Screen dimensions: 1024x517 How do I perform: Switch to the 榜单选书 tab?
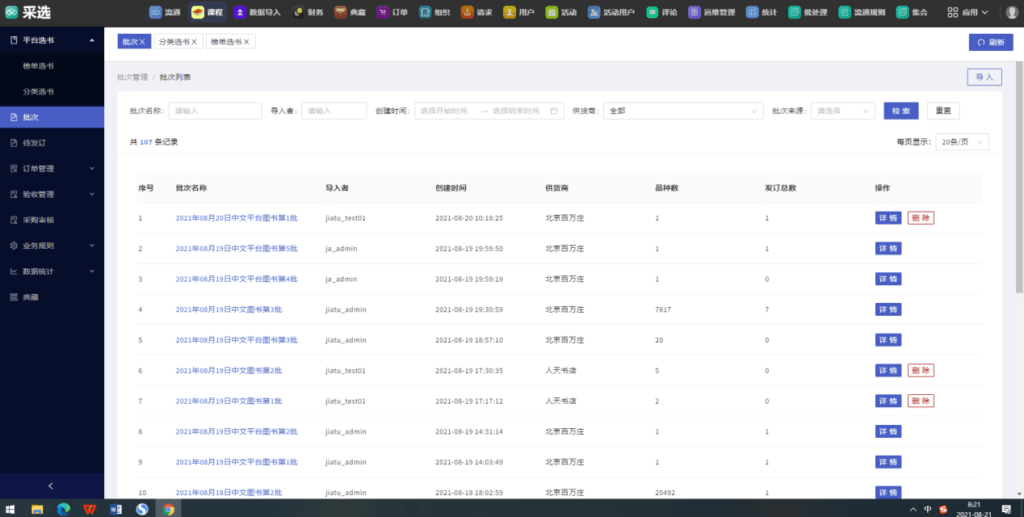pos(226,42)
